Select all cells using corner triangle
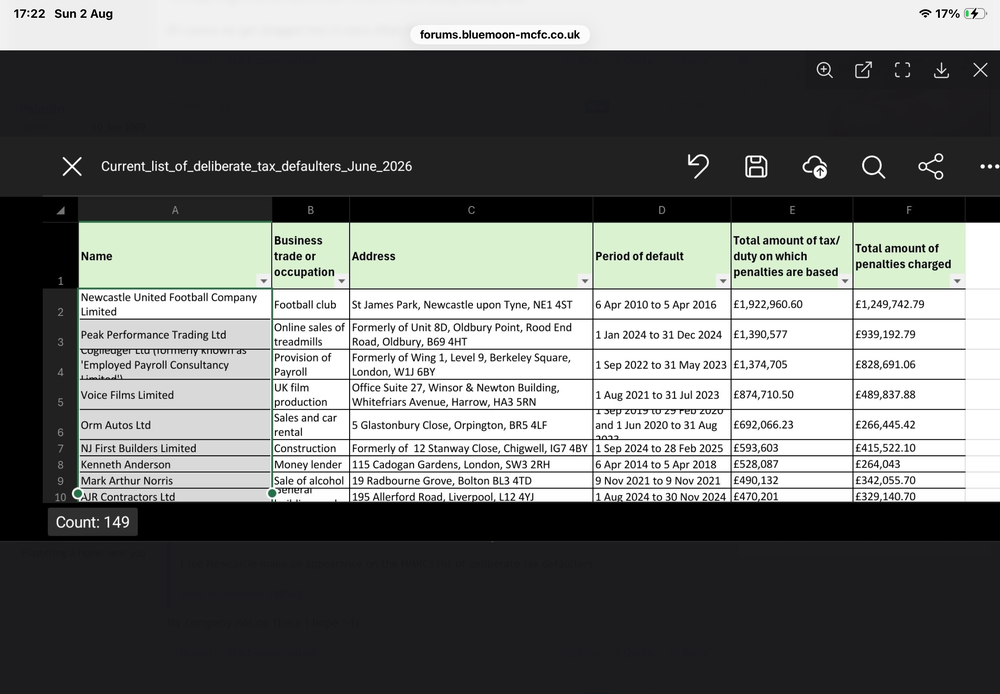Viewport: 1000px width, 694px height. [61, 210]
